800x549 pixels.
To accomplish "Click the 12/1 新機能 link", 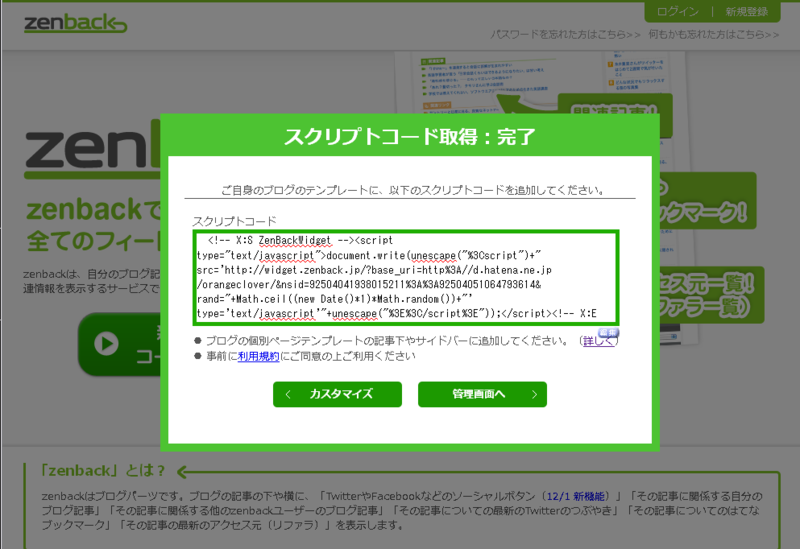I will click(576, 496).
